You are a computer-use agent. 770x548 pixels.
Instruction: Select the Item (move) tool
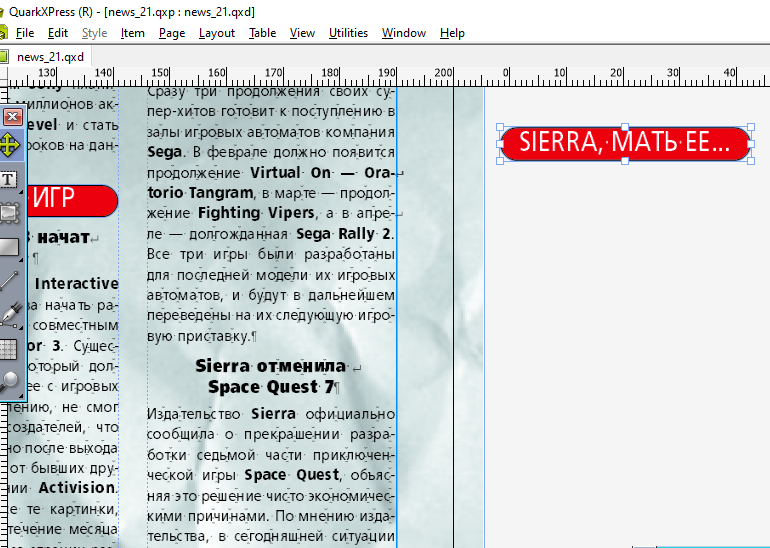coord(10,145)
